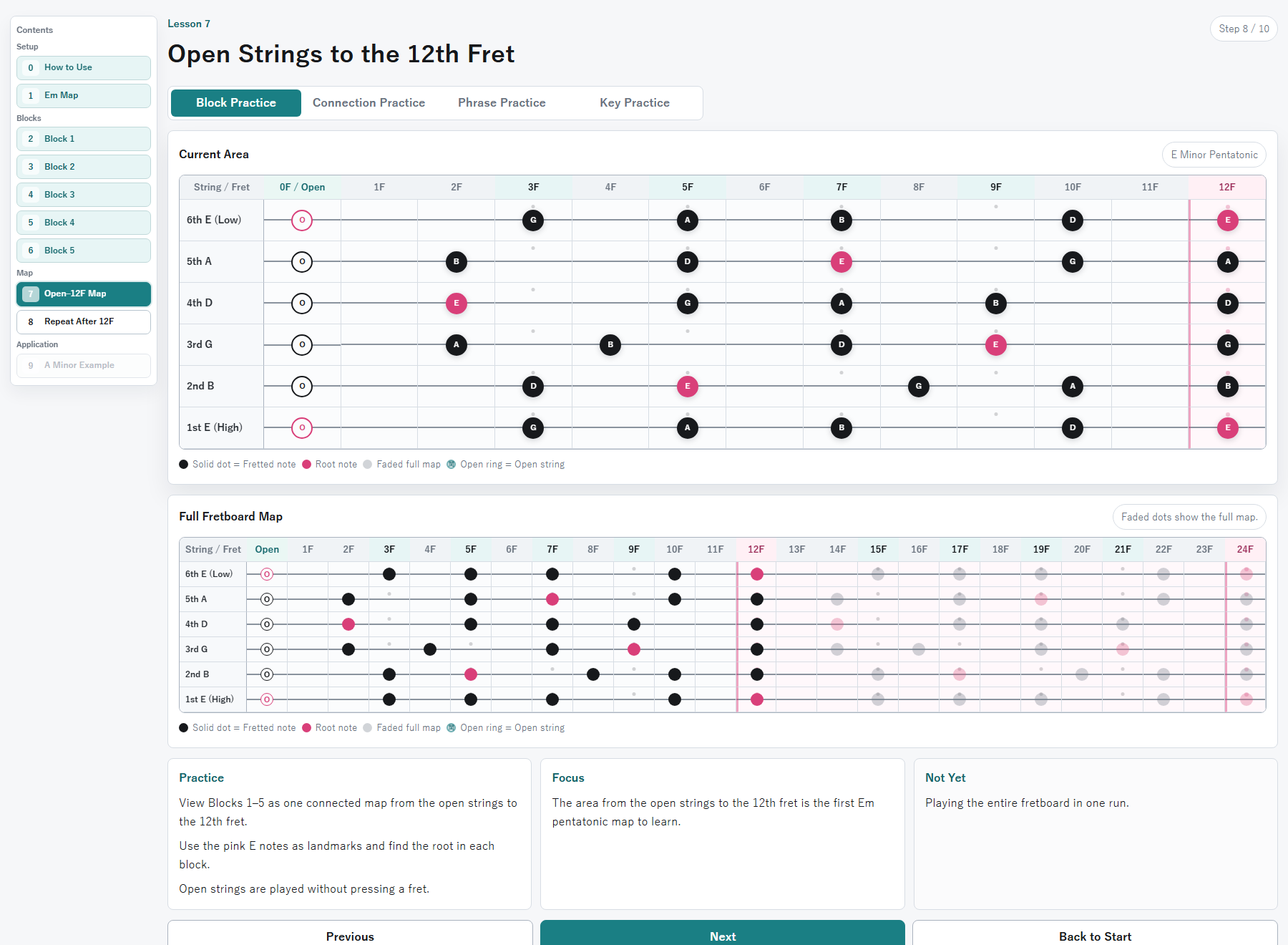Click the 24F column header in Full Fretboard Map
The height and width of the screenshot is (945, 1288).
1245,549
